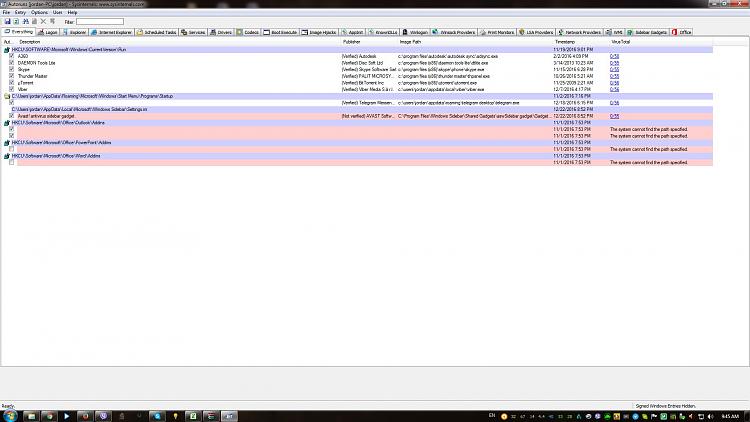Open VirusTotal result link for Avast gadget
750x422 pixels.
click(x=615, y=116)
